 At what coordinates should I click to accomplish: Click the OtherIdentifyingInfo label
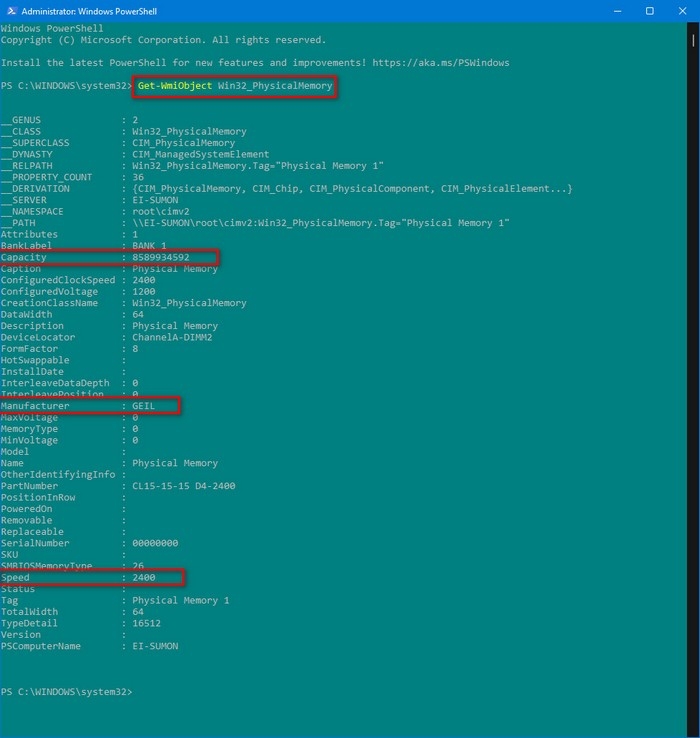pyautogui.click(x=58, y=474)
